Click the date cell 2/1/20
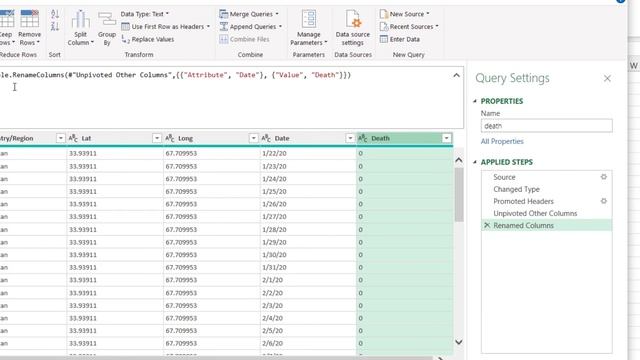Screen dimensions: 640x360 tap(272, 280)
